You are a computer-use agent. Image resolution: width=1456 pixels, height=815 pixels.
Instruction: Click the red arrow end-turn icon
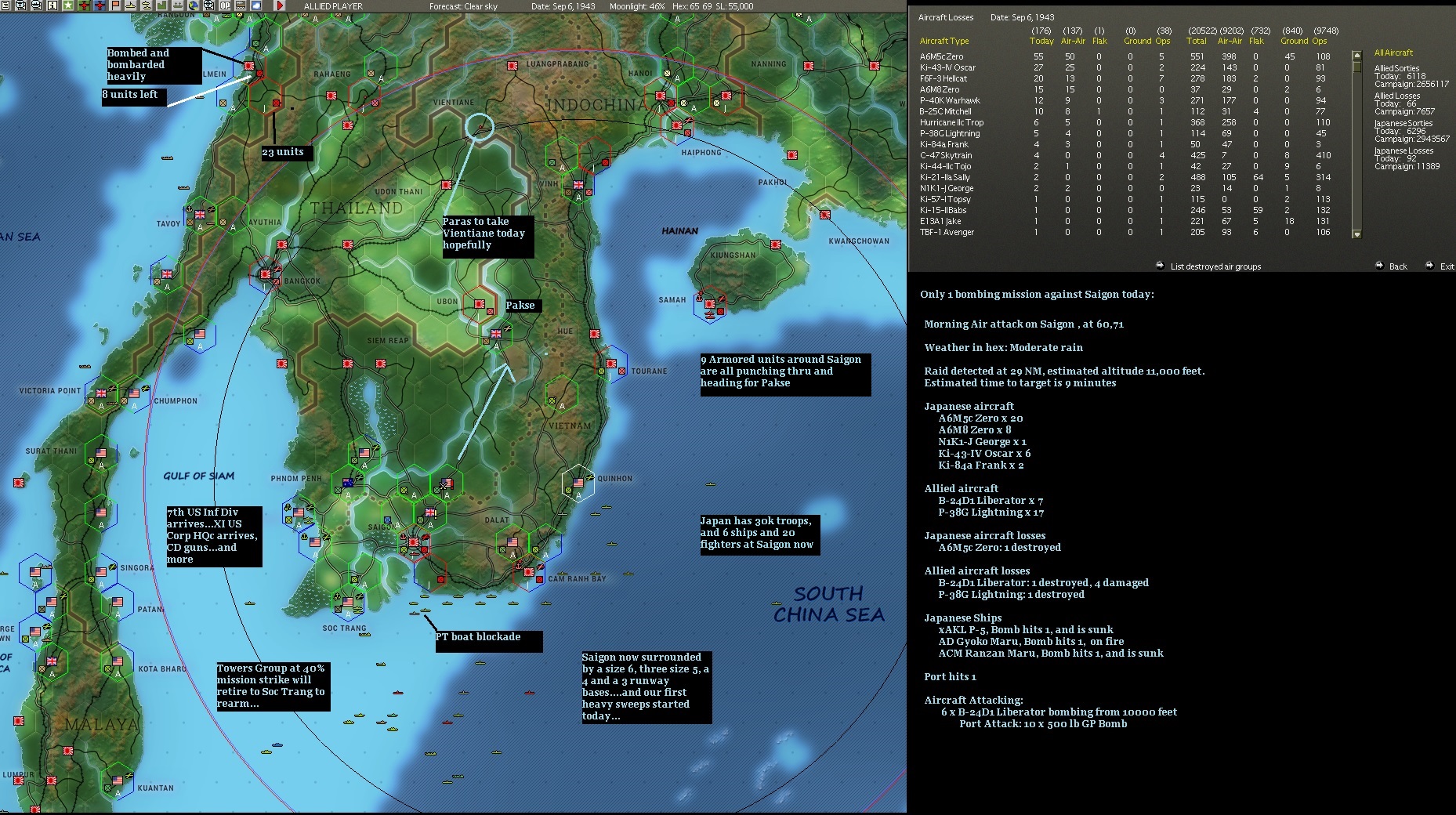tap(280, 5)
